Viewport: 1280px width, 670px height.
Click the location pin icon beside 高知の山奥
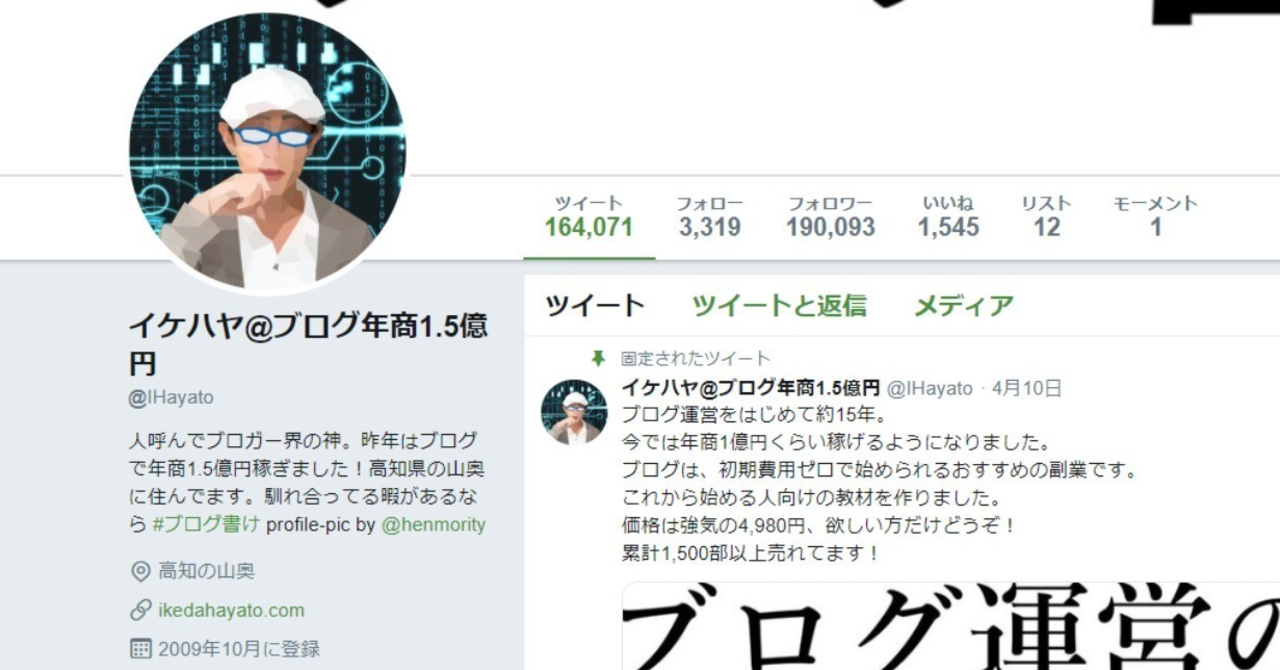(x=141, y=572)
